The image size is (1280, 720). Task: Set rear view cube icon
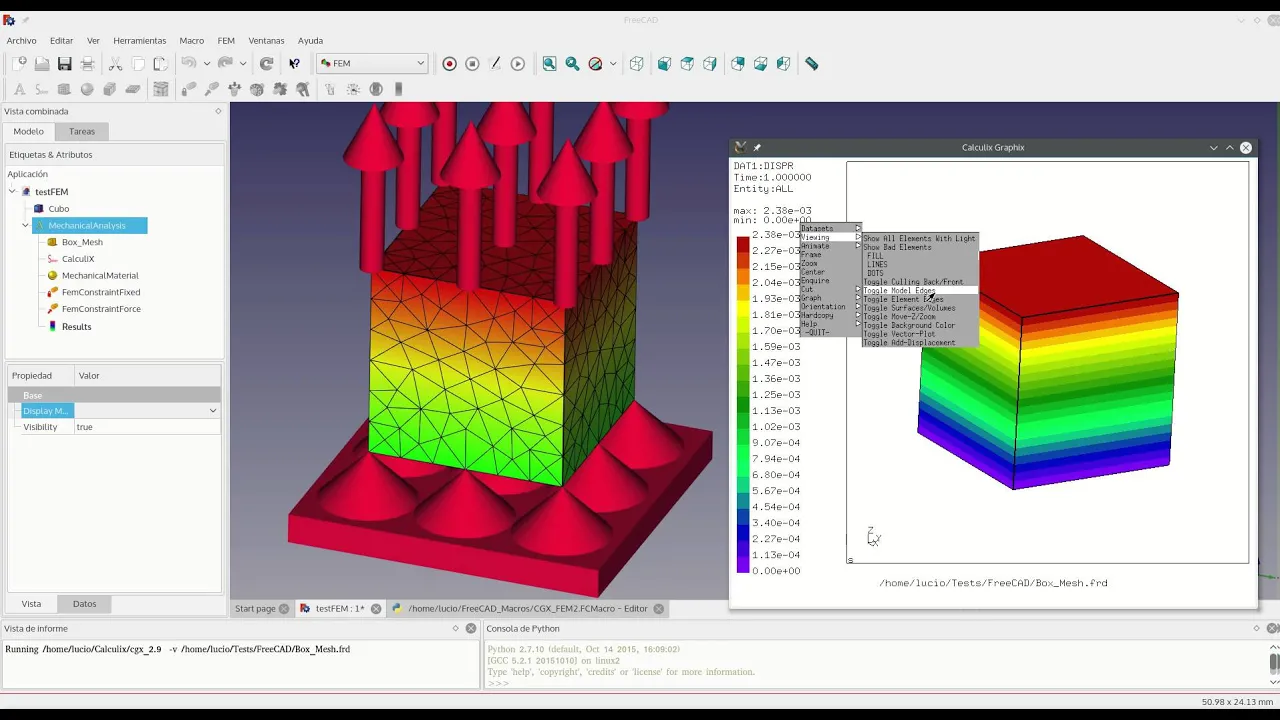(738, 63)
